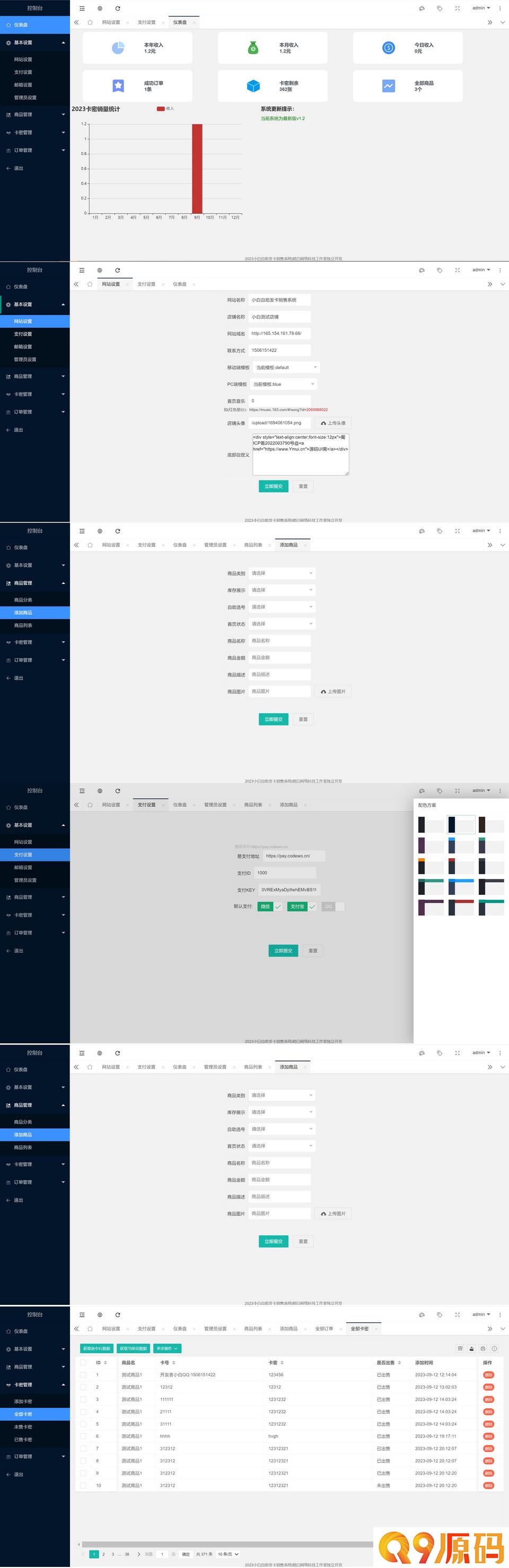The width and height of the screenshot is (509, 1568).
Task: Choose the brown sidebar theme swatch in 配色方案
Action: pos(491,825)
